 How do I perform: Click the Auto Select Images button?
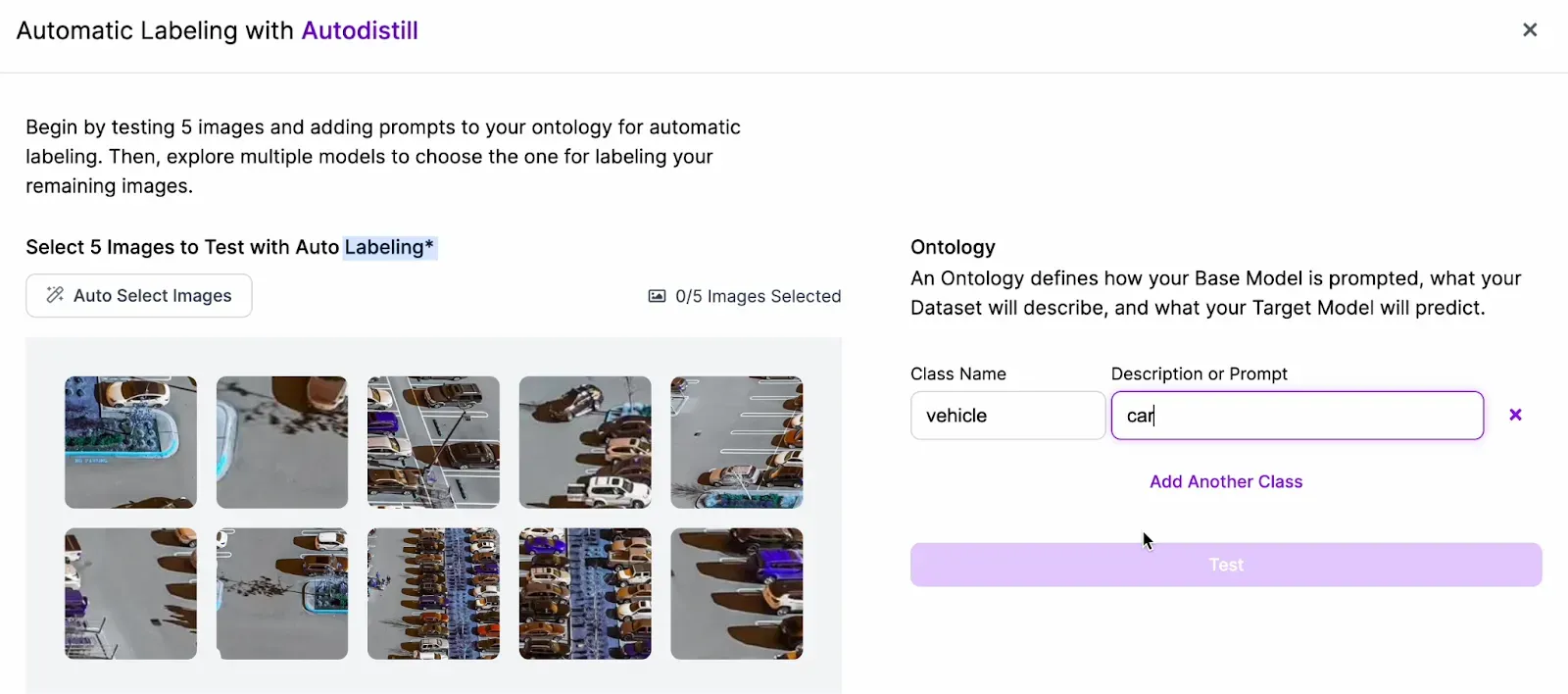pyautogui.click(x=138, y=295)
